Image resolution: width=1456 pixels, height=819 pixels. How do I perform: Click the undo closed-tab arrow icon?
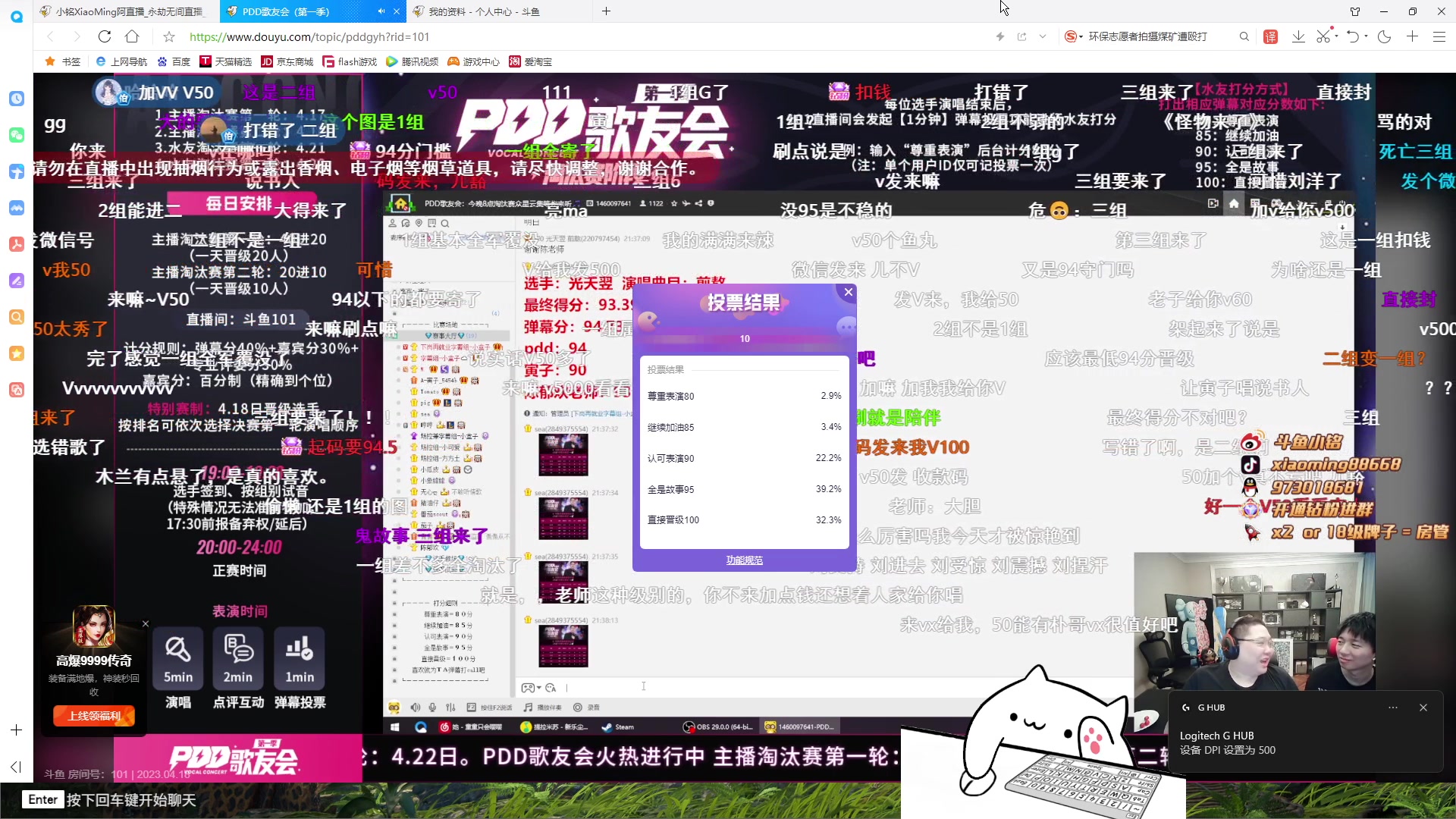[1352, 36]
